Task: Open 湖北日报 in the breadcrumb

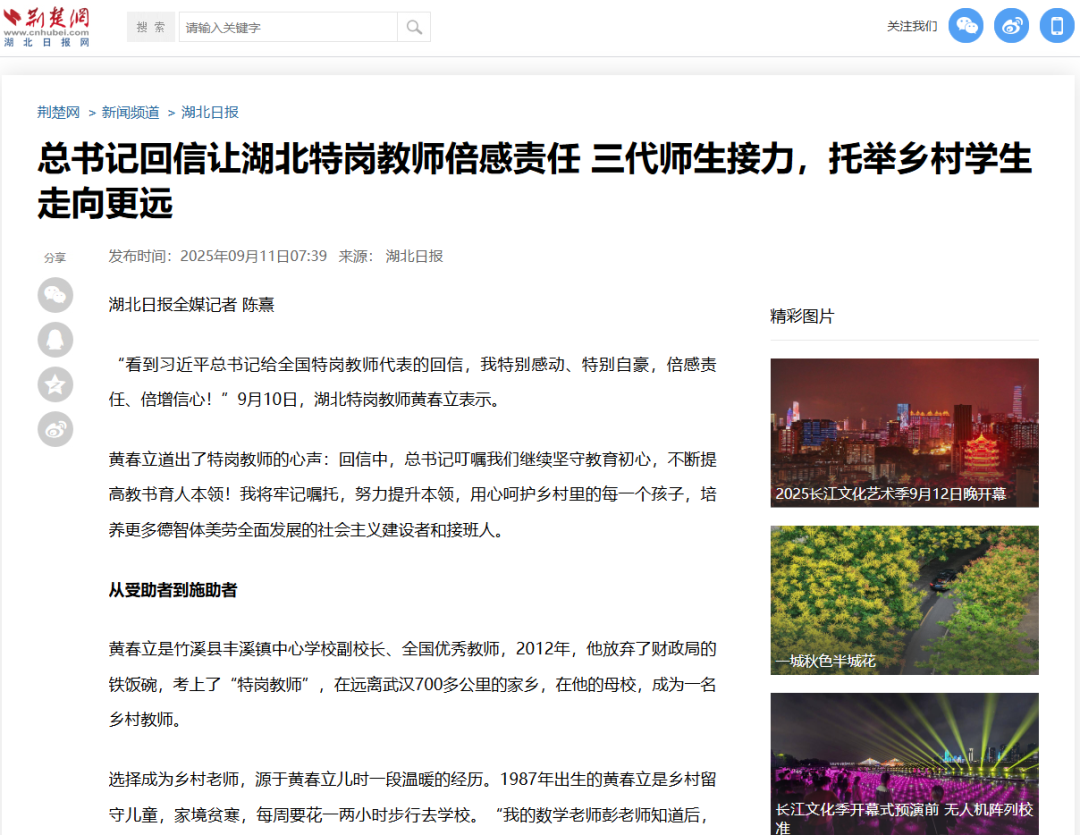Action: (210, 112)
